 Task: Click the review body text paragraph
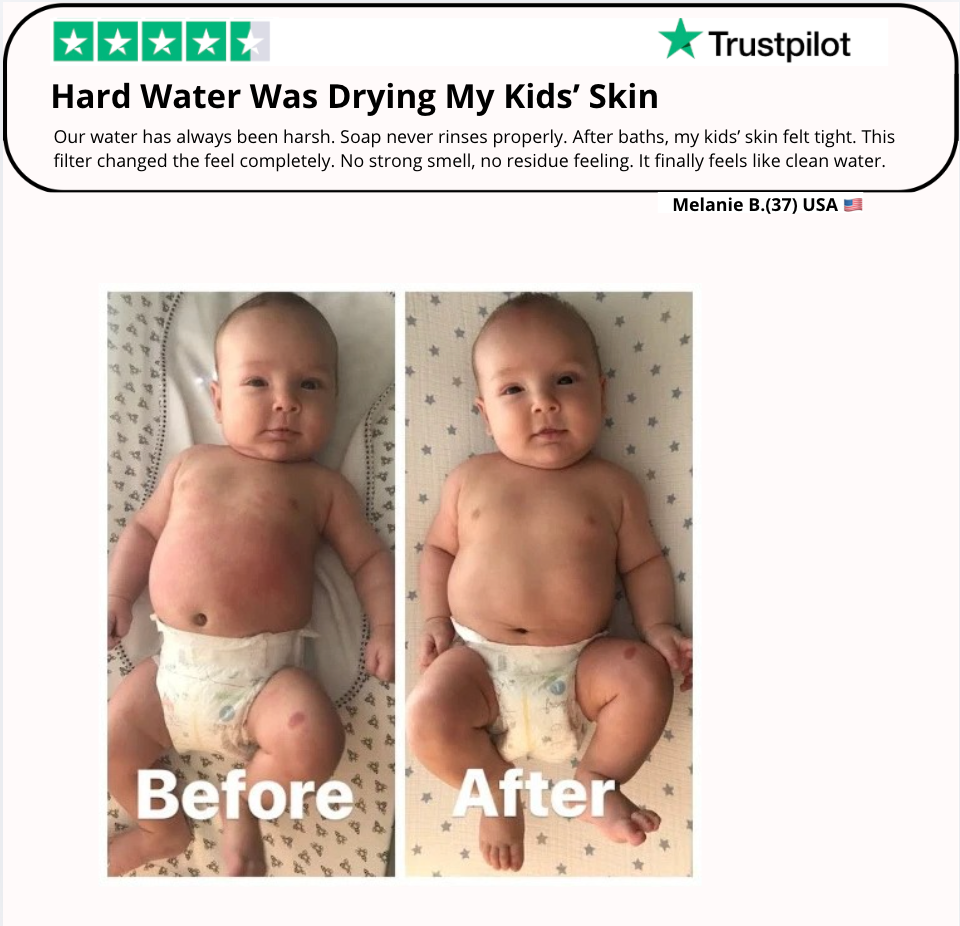(474, 149)
